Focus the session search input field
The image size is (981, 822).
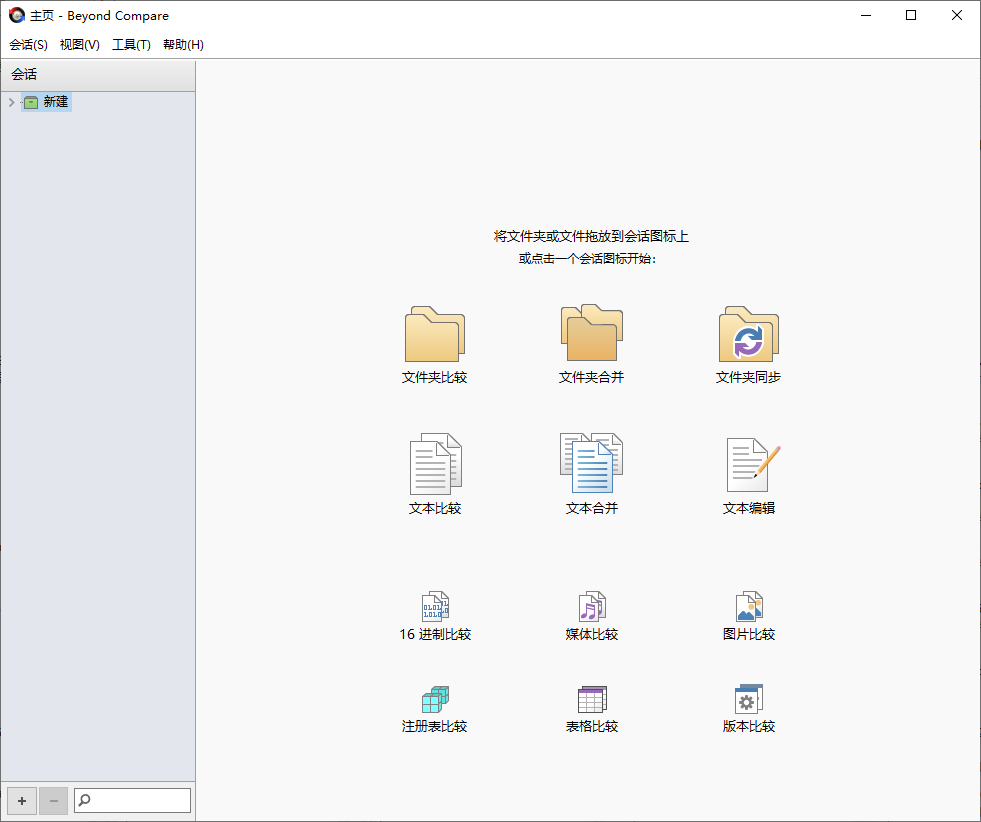[133, 800]
